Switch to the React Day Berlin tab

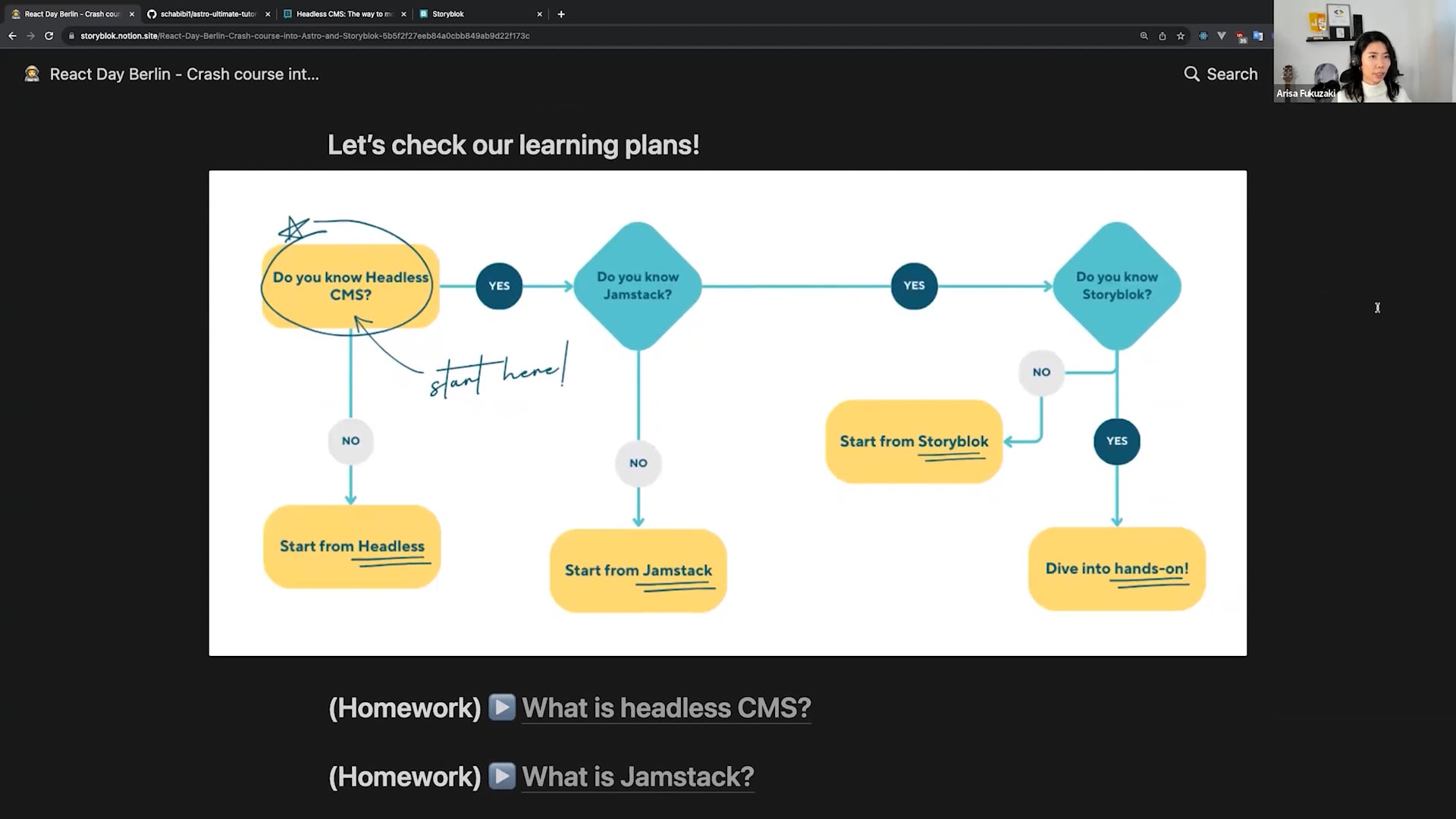[x=72, y=14]
